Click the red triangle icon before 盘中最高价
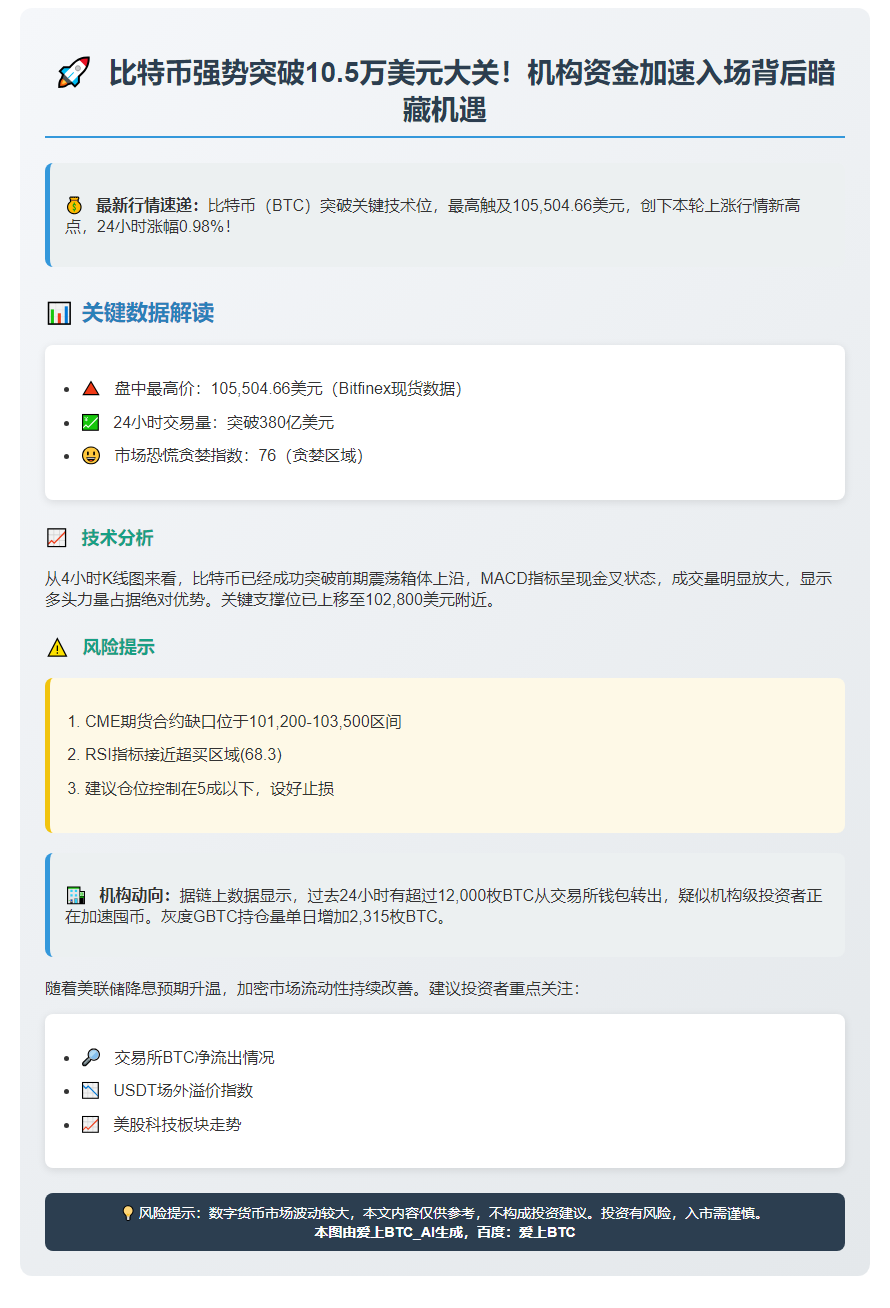Image resolution: width=890 pixels, height=1308 pixels. click(91, 389)
